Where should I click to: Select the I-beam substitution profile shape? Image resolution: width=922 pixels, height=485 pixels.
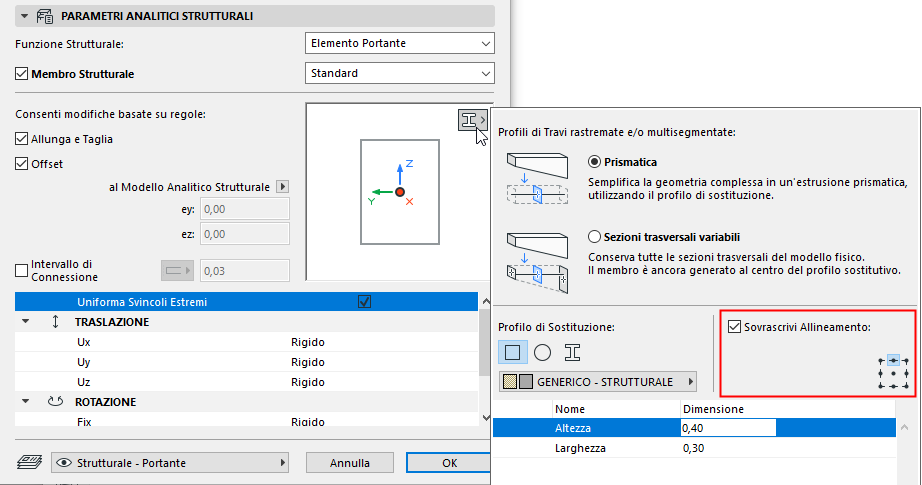coord(572,352)
